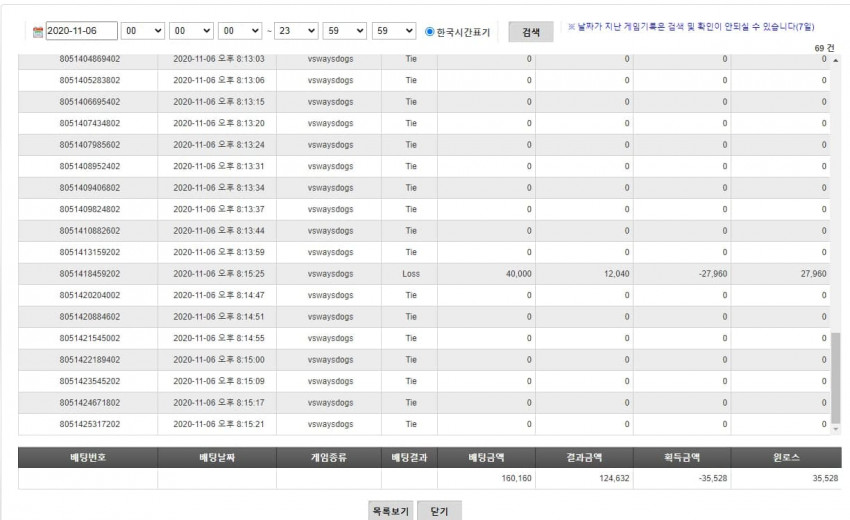
Task: Select bet number 8051404869402
Action: point(89,59)
